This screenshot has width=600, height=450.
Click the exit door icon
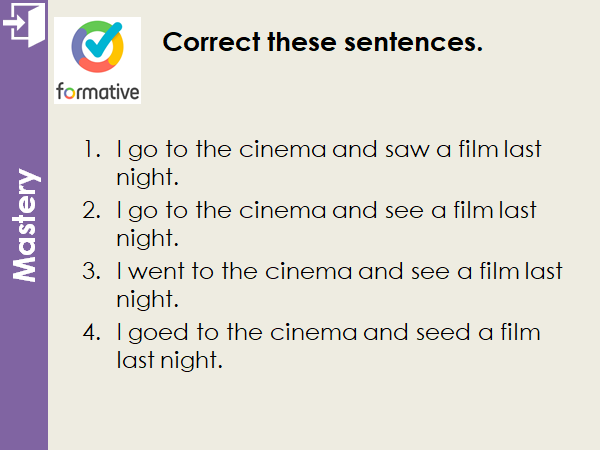tap(23, 25)
